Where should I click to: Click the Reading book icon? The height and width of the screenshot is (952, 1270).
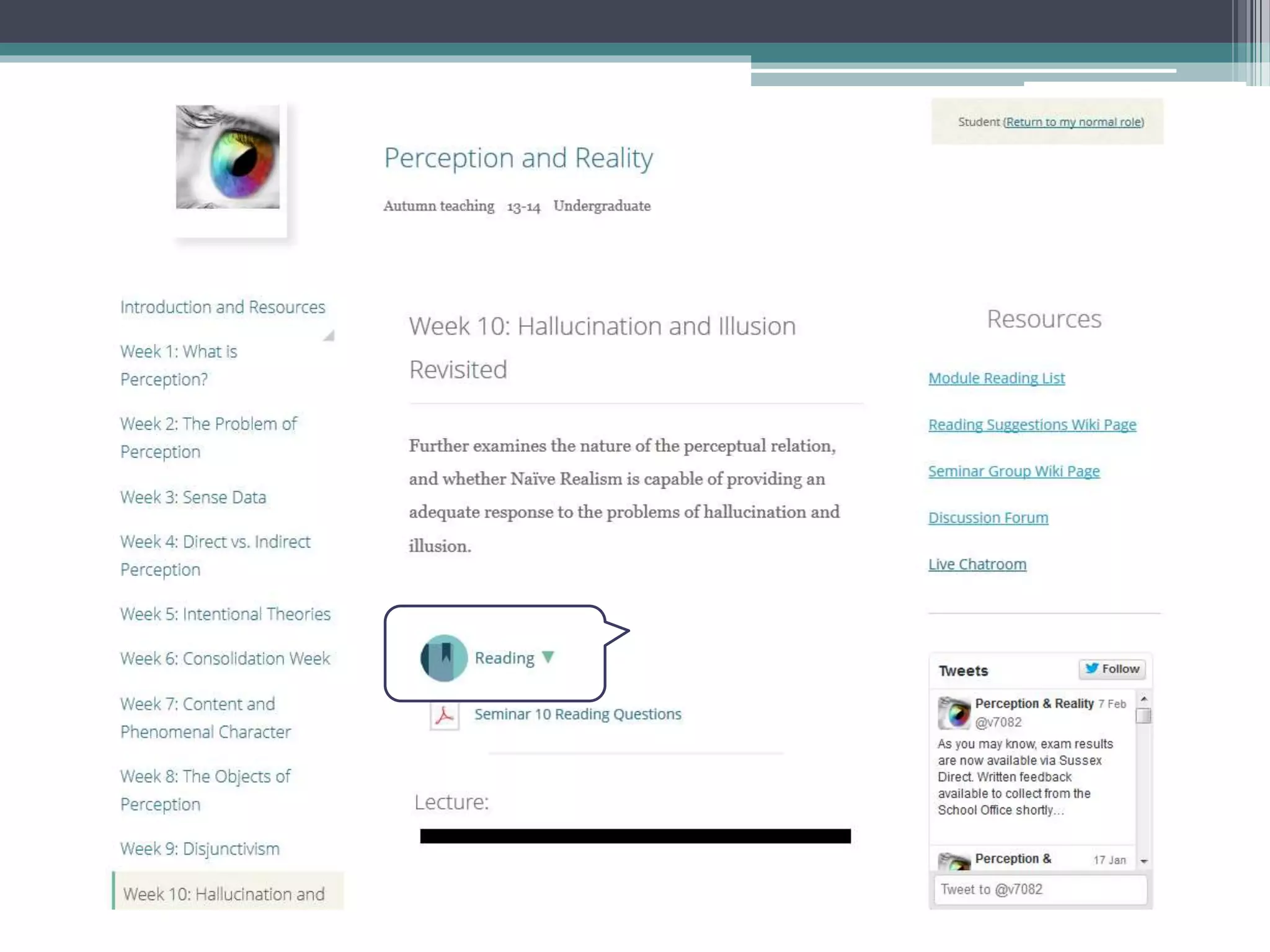(444, 658)
